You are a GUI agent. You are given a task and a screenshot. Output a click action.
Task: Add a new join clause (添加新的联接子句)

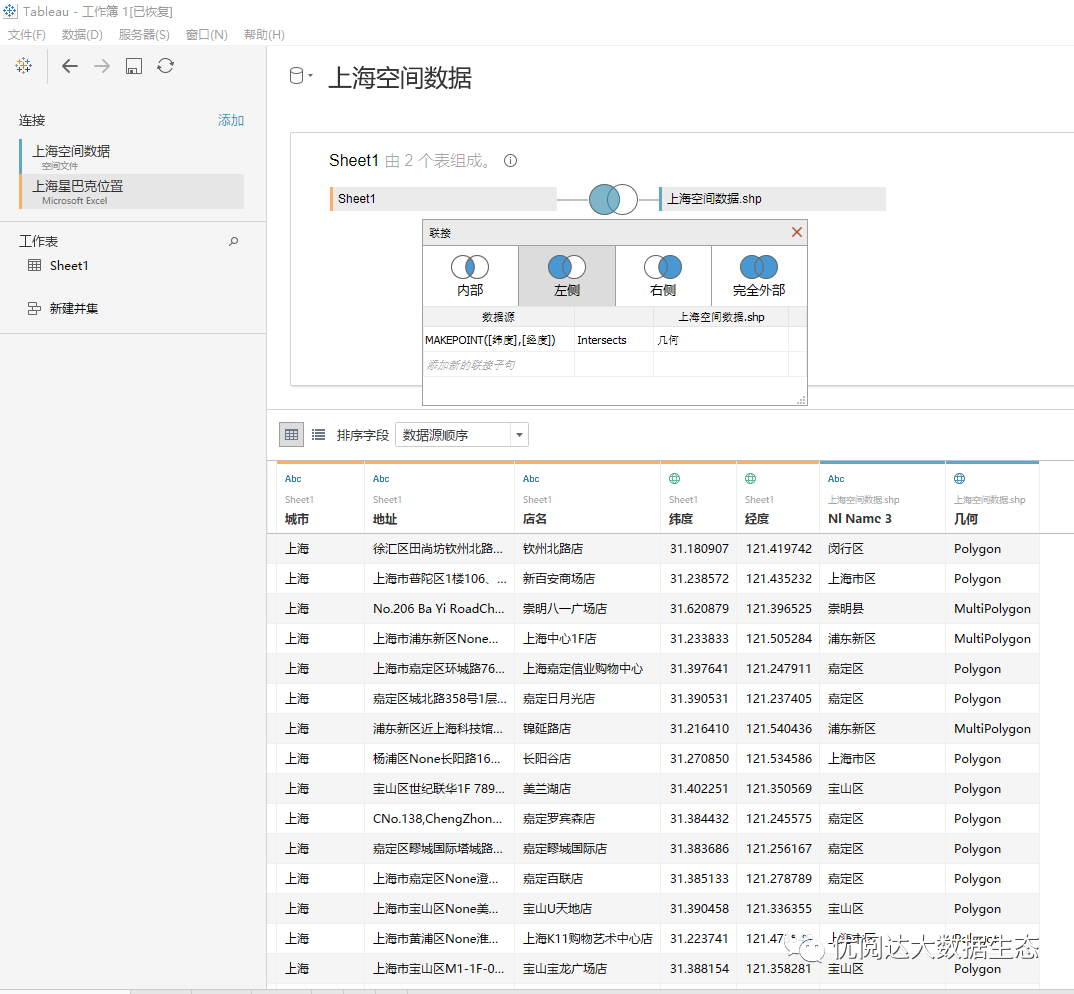499,364
